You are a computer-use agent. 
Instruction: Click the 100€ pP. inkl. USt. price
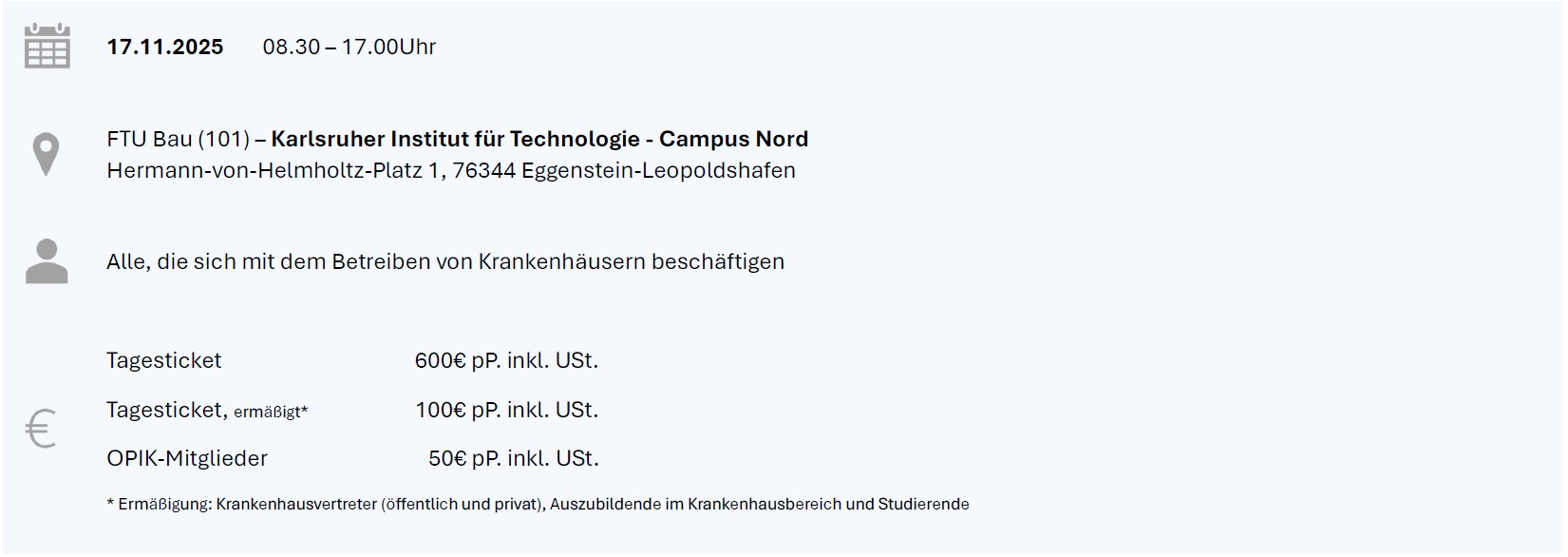pyautogui.click(x=506, y=411)
